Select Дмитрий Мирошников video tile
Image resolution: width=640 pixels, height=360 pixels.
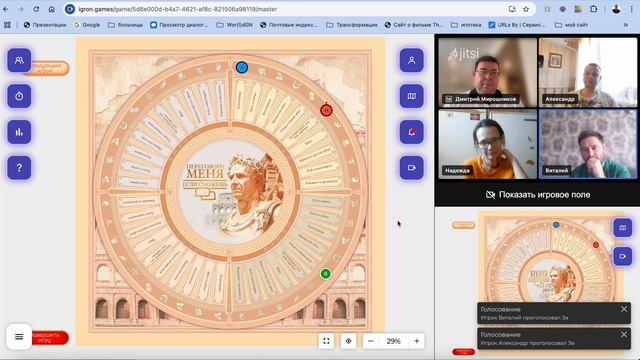click(488, 72)
